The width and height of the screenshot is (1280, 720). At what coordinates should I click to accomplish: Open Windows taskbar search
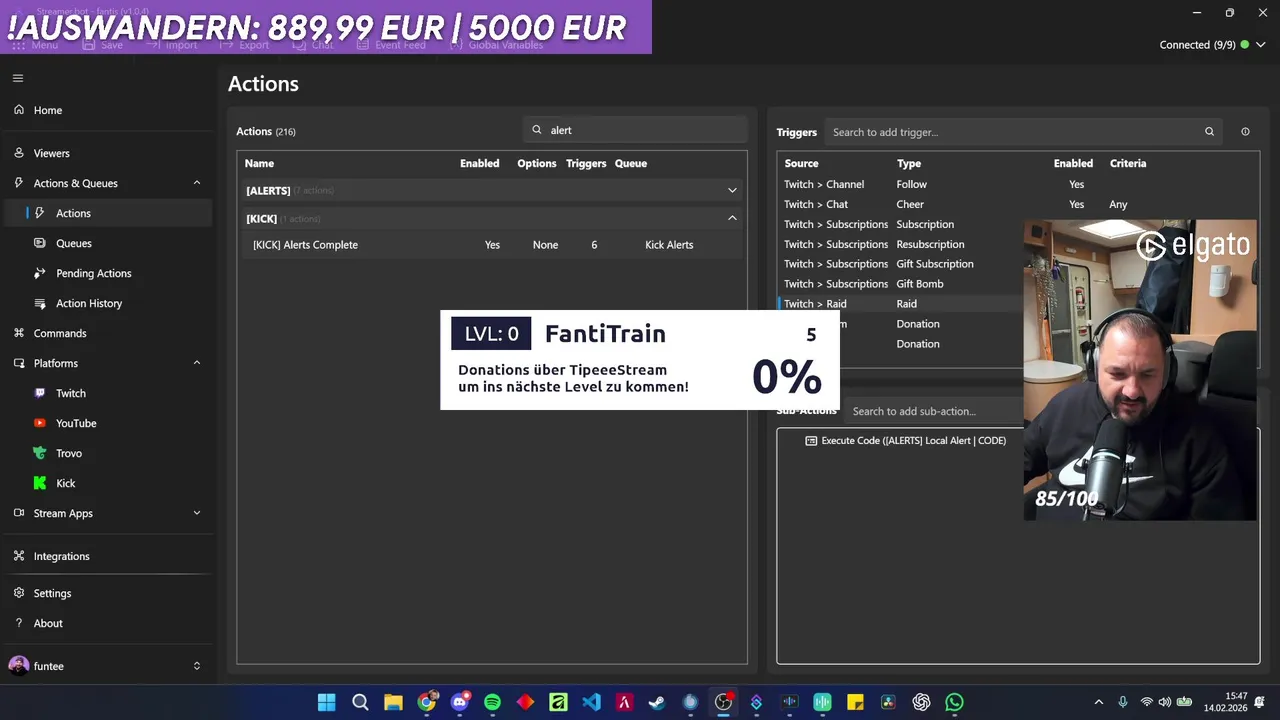[x=360, y=702]
